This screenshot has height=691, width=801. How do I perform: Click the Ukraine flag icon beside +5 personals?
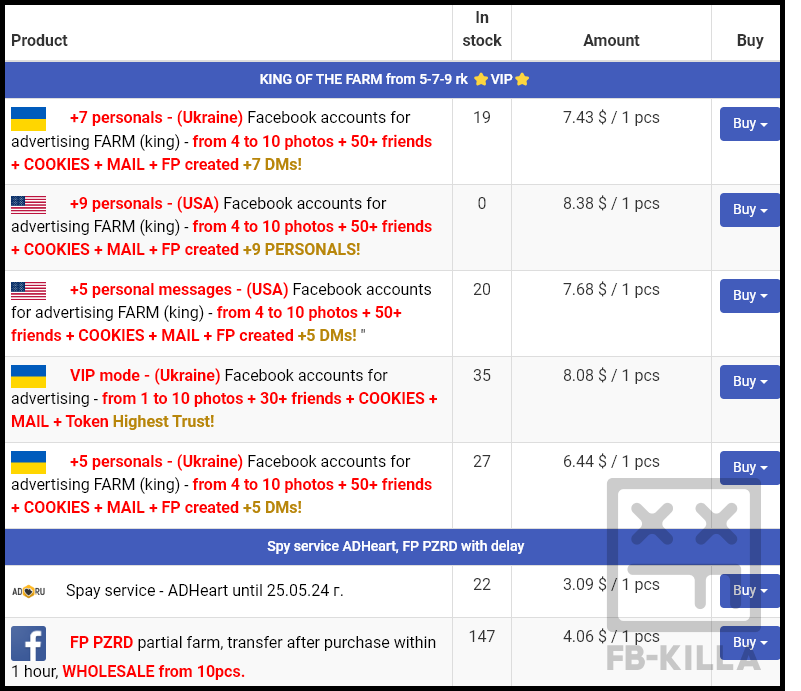[28, 462]
